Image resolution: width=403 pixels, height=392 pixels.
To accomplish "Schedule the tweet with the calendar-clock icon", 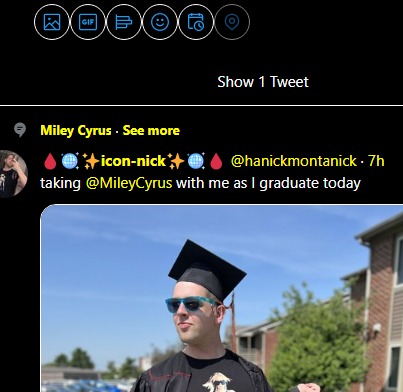I will pos(196,22).
